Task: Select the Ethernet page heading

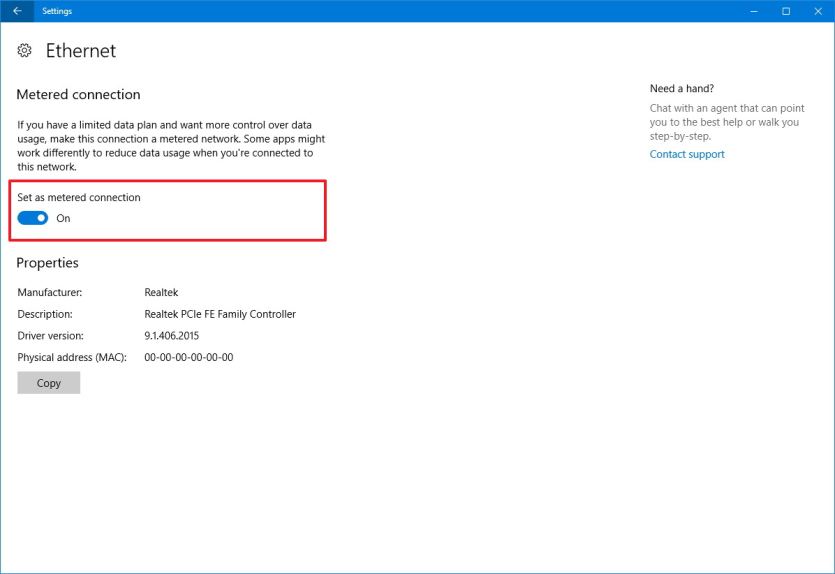Action: coord(81,51)
